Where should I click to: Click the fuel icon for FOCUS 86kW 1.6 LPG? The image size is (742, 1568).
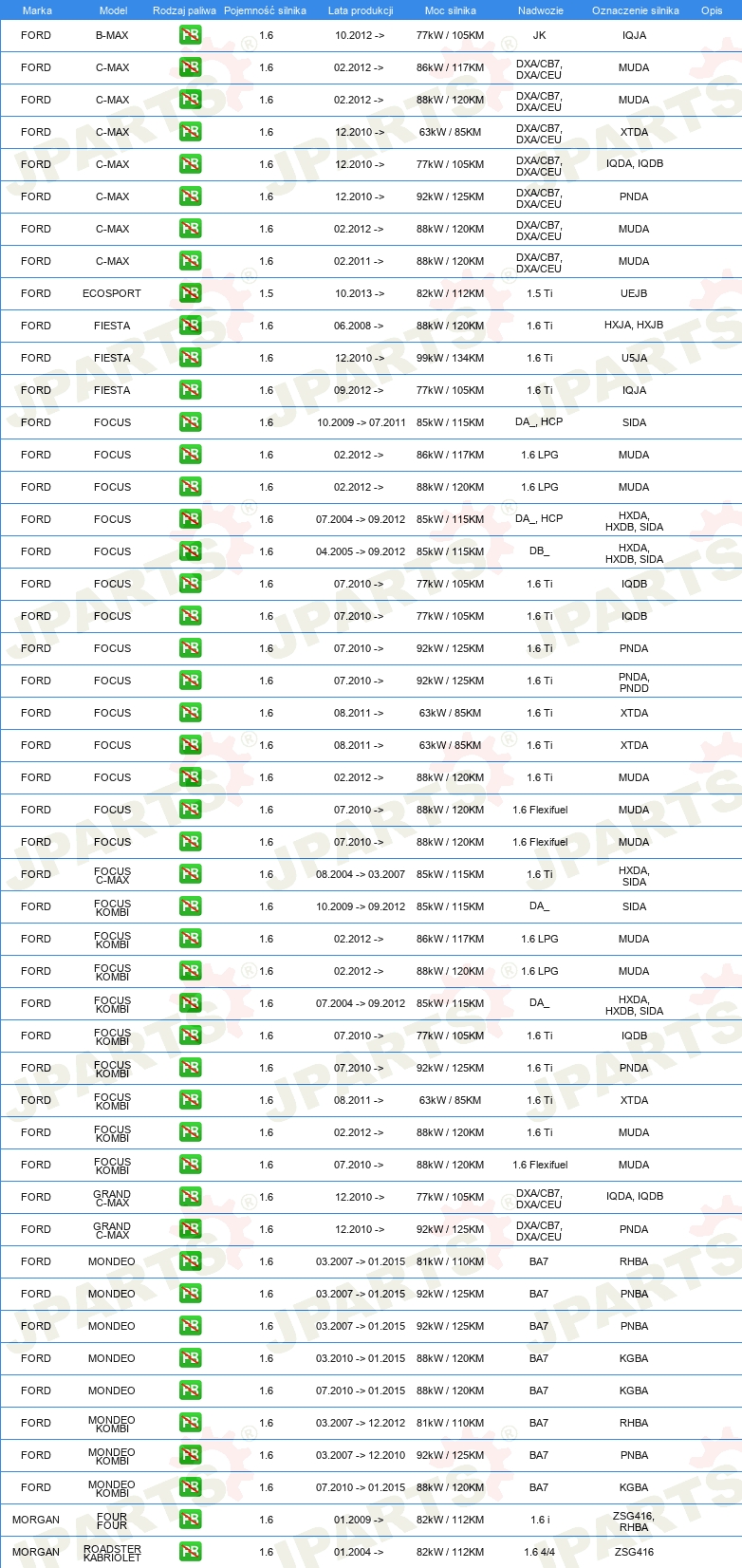[190, 456]
